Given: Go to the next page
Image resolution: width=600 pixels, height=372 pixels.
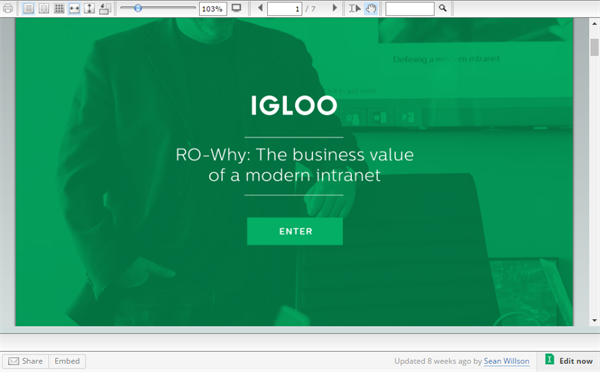Looking at the screenshot, I should 335,8.
